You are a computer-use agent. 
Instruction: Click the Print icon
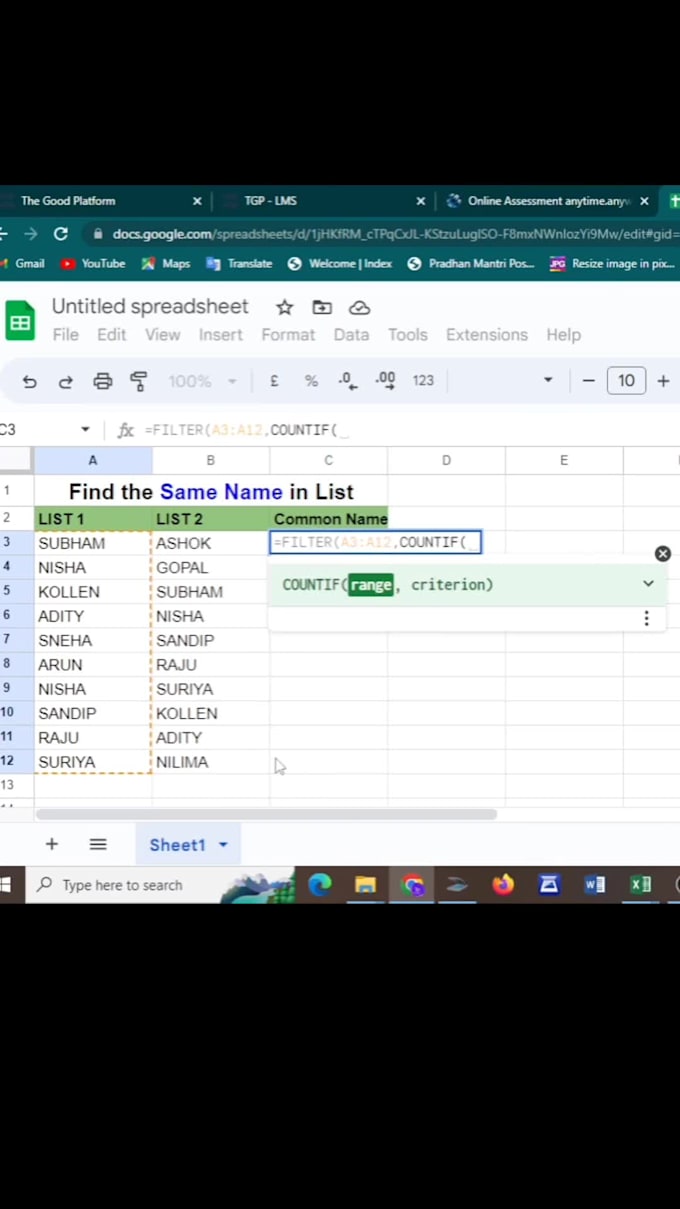(x=103, y=381)
